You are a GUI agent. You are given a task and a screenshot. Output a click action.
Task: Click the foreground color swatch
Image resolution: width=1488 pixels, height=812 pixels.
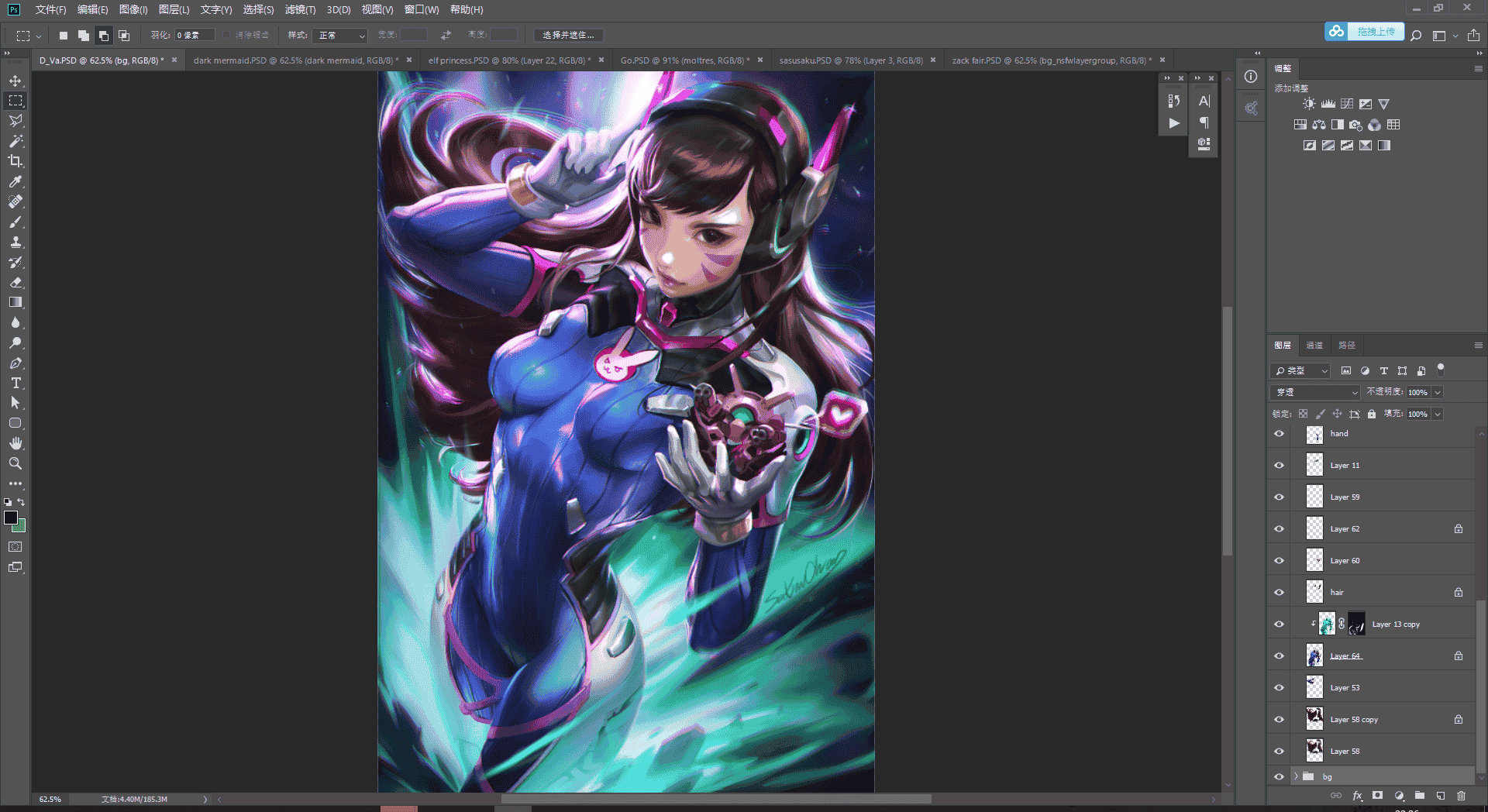[10, 517]
